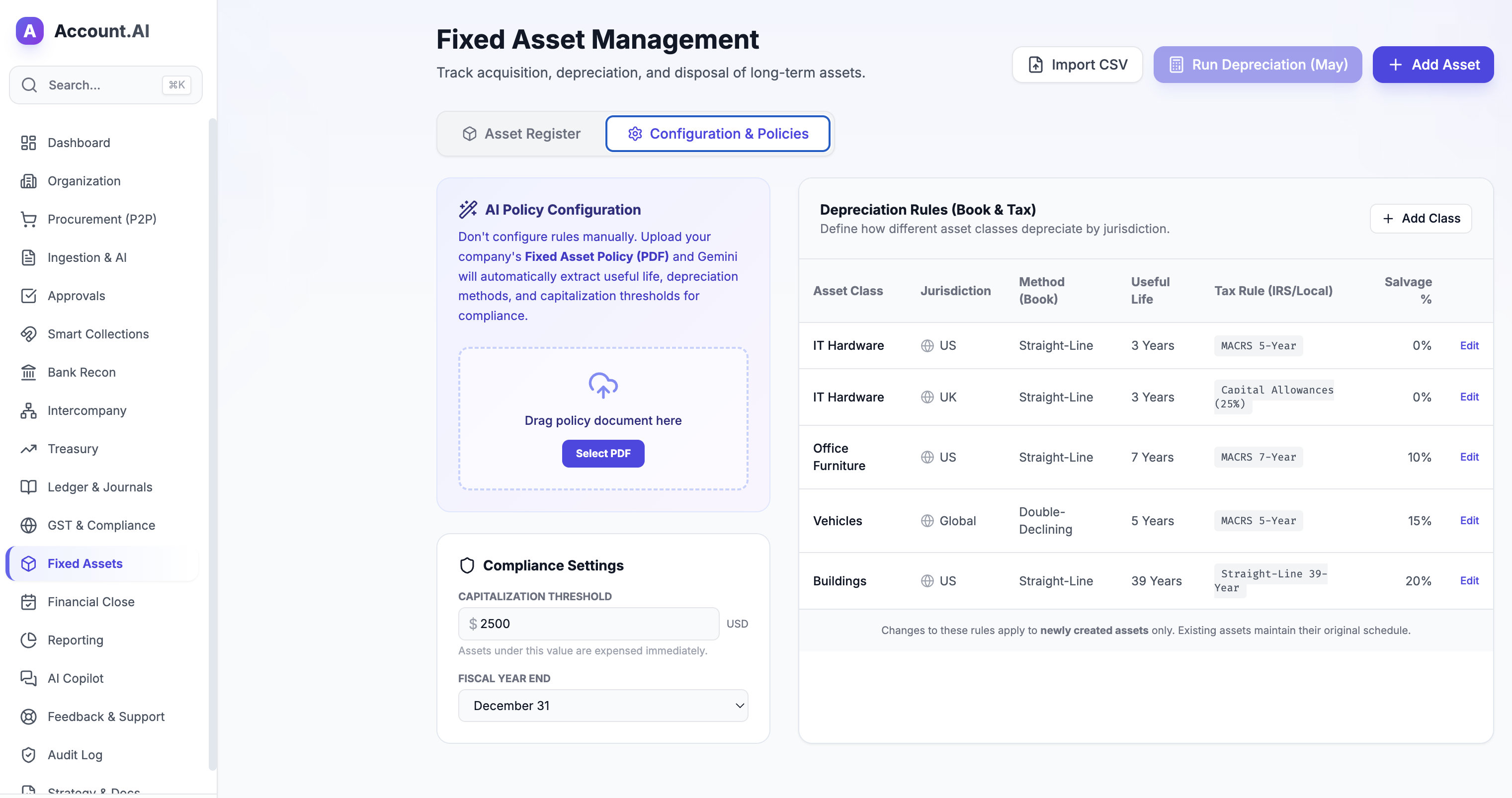Image resolution: width=1512 pixels, height=798 pixels.
Task: Click the Audit Log shield icon
Action: pyautogui.click(x=28, y=755)
